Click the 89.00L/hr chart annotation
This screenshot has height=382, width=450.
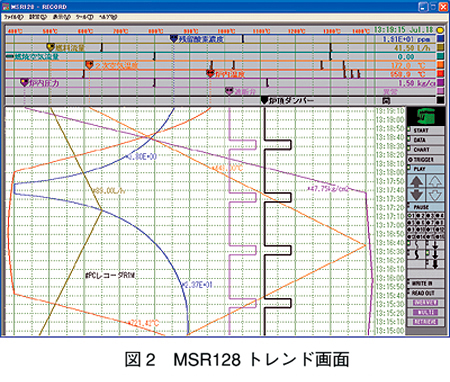(109, 191)
